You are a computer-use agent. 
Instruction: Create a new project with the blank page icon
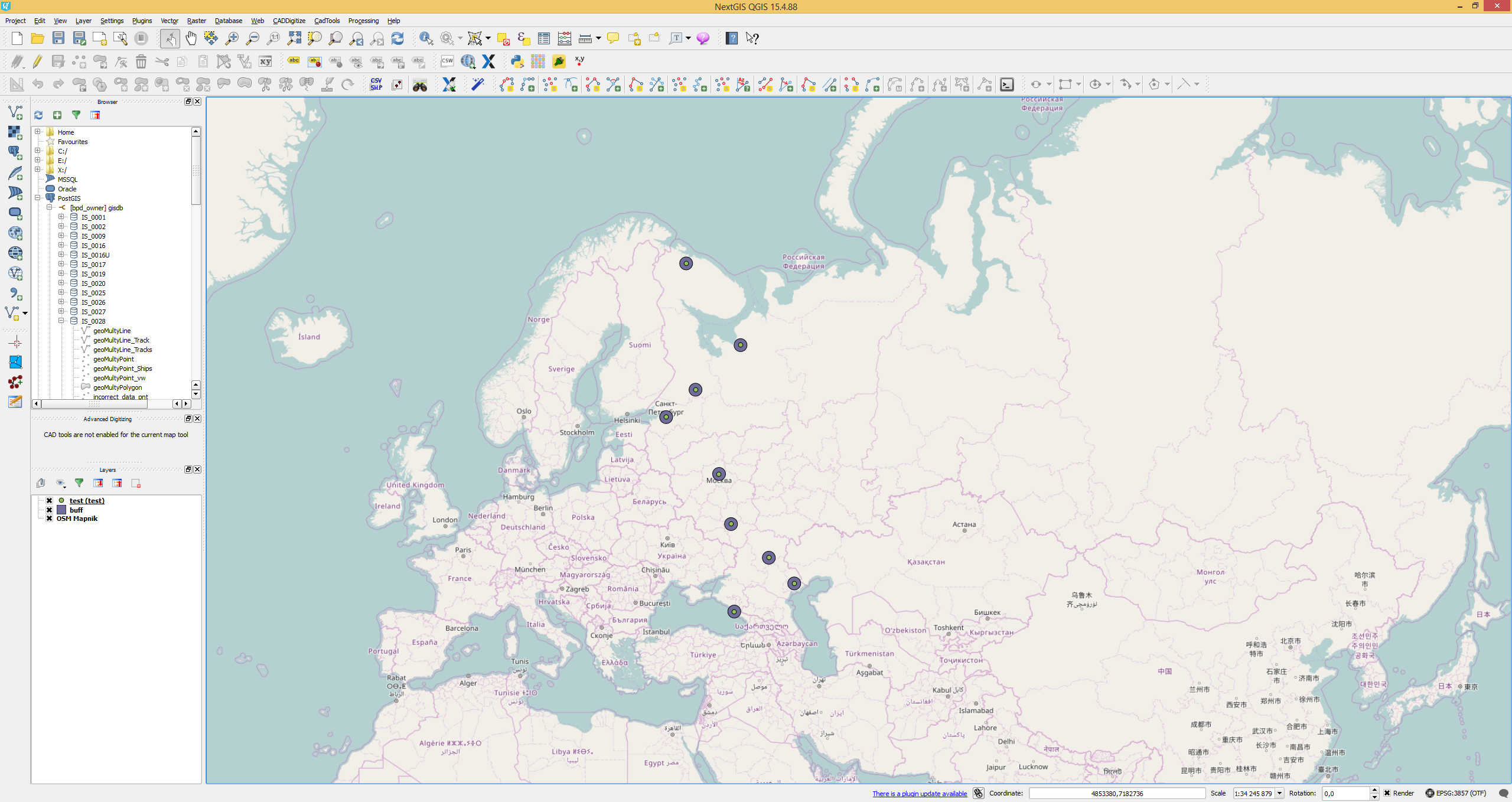17,38
